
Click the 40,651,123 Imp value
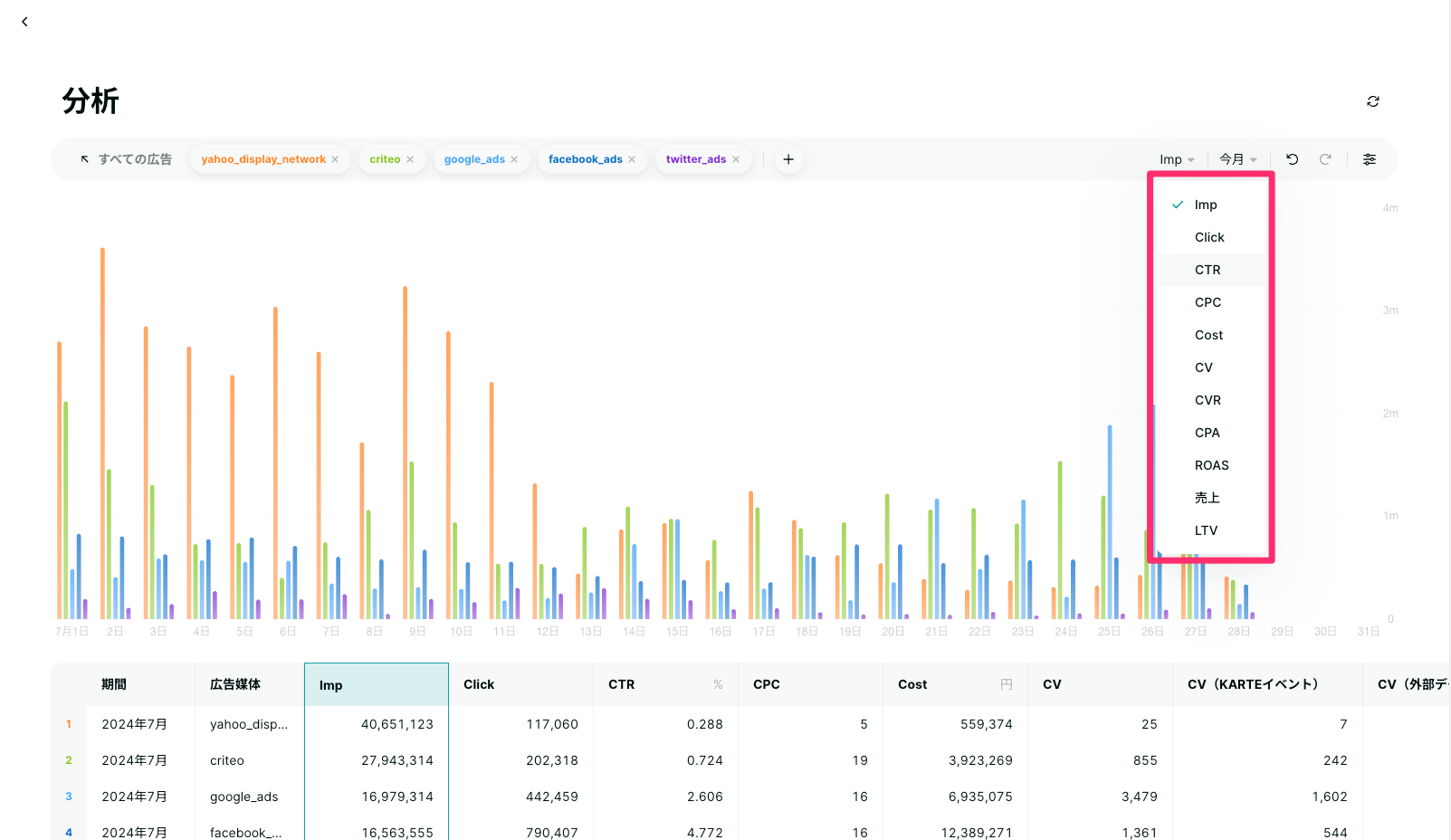(397, 724)
